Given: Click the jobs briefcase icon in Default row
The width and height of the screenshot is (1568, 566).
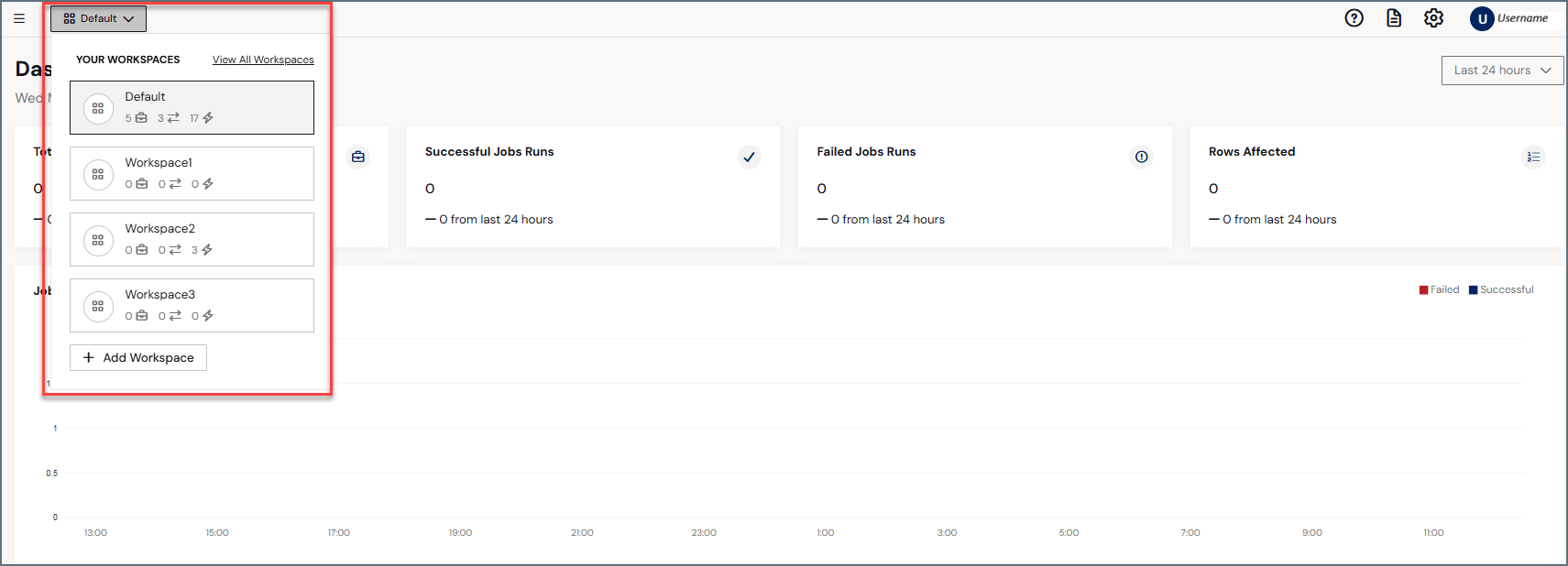Looking at the screenshot, I should (141, 118).
